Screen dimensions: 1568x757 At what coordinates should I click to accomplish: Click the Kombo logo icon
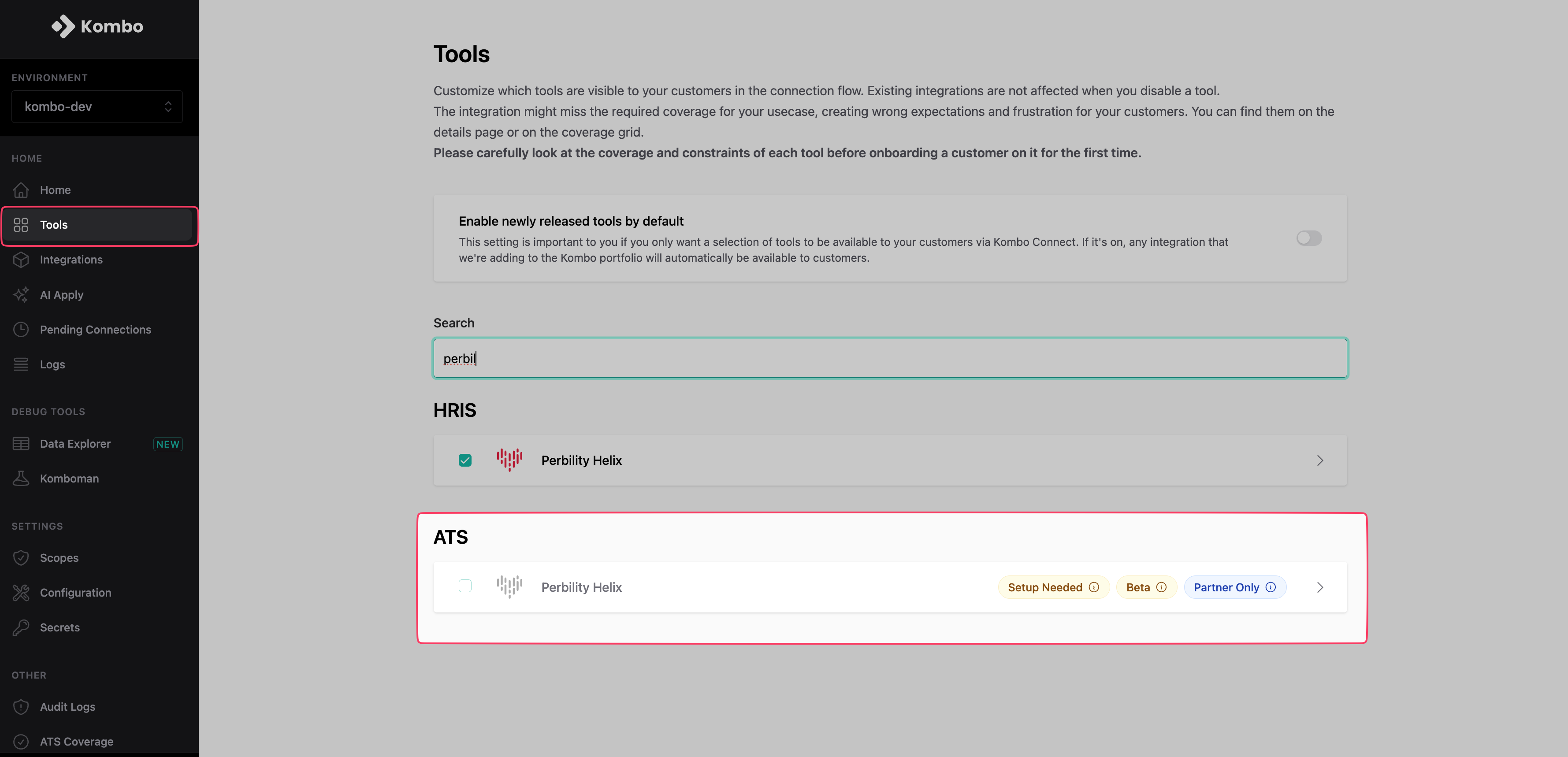pos(63,26)
